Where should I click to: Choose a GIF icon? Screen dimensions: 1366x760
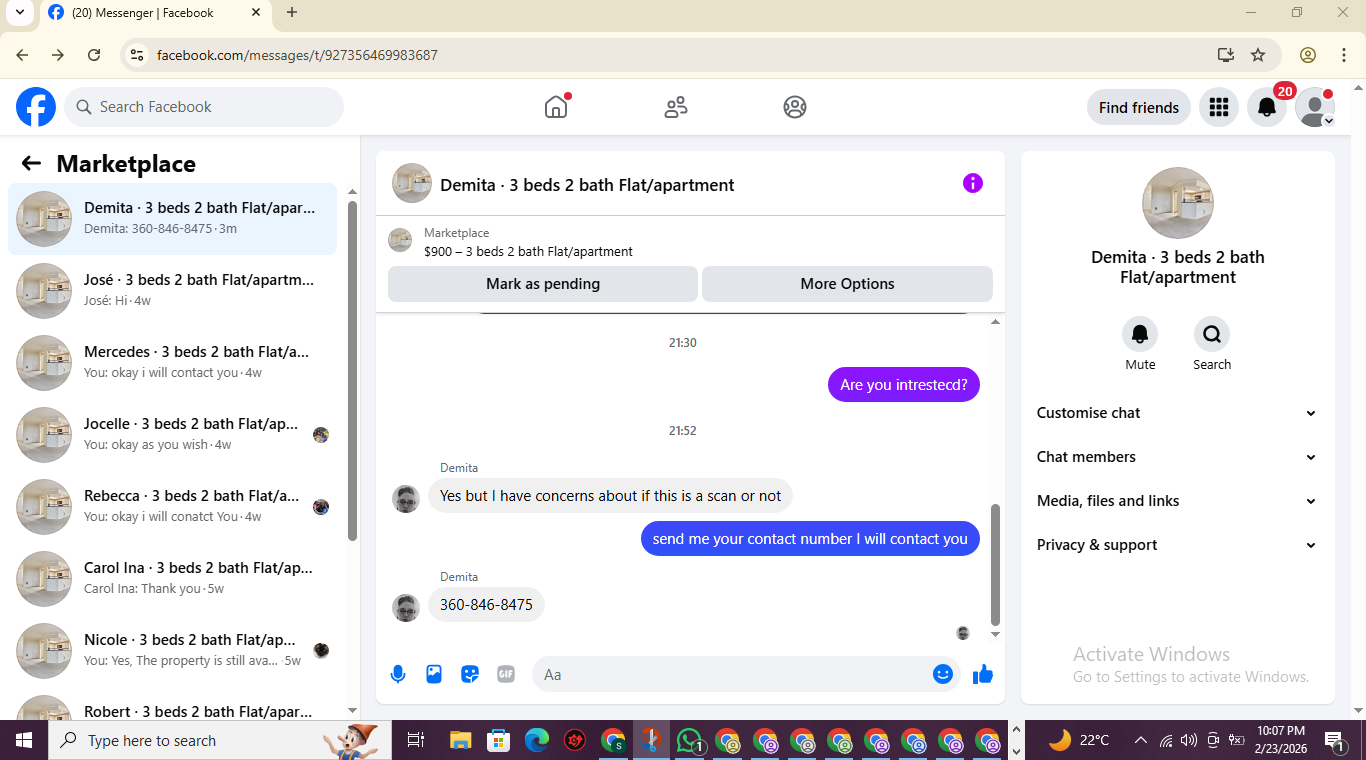(506, 674)
